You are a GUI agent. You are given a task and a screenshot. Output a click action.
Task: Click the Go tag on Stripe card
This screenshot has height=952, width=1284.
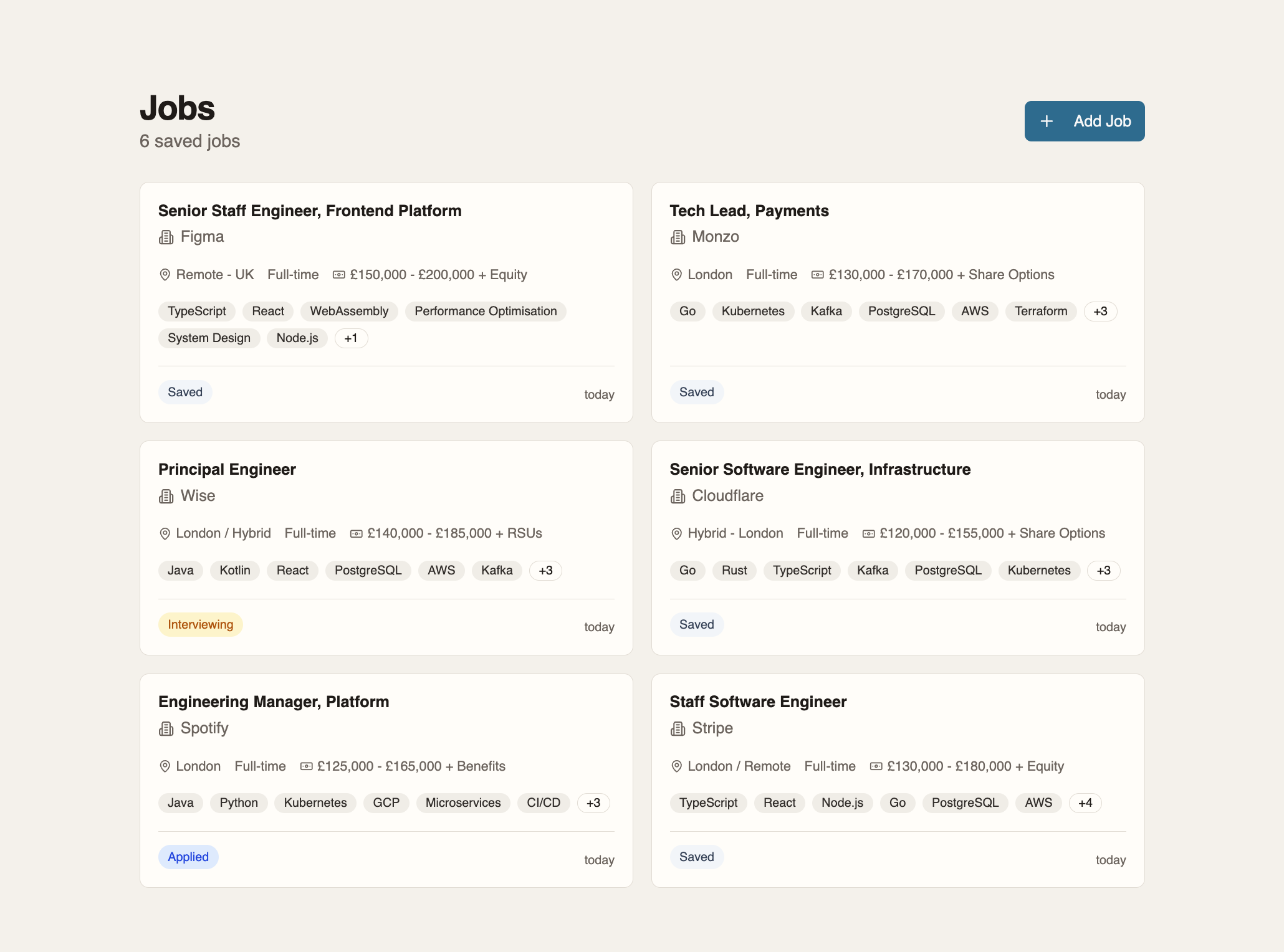(x=898, y=803)
